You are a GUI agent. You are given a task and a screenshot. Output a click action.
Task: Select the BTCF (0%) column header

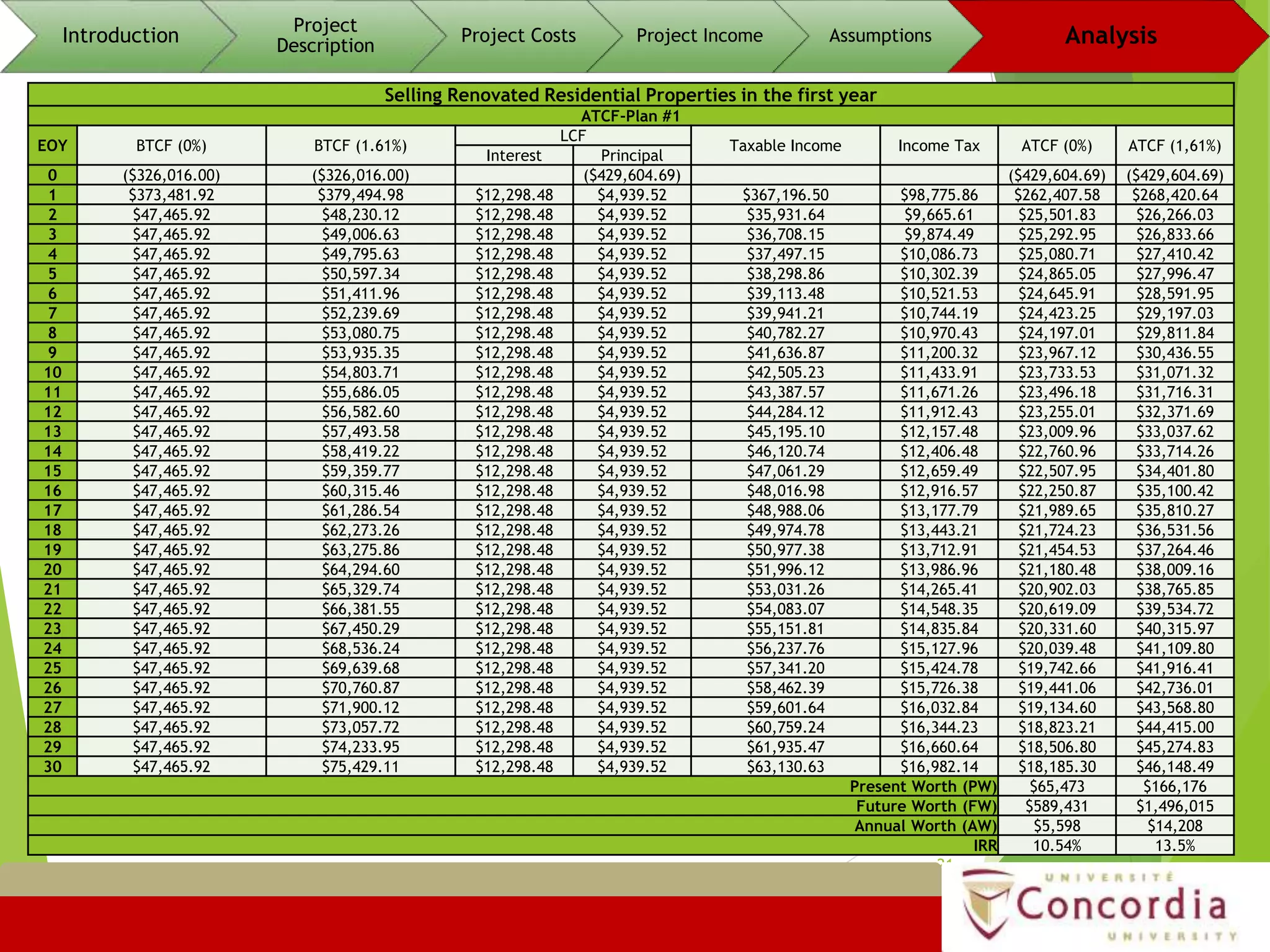172,146
